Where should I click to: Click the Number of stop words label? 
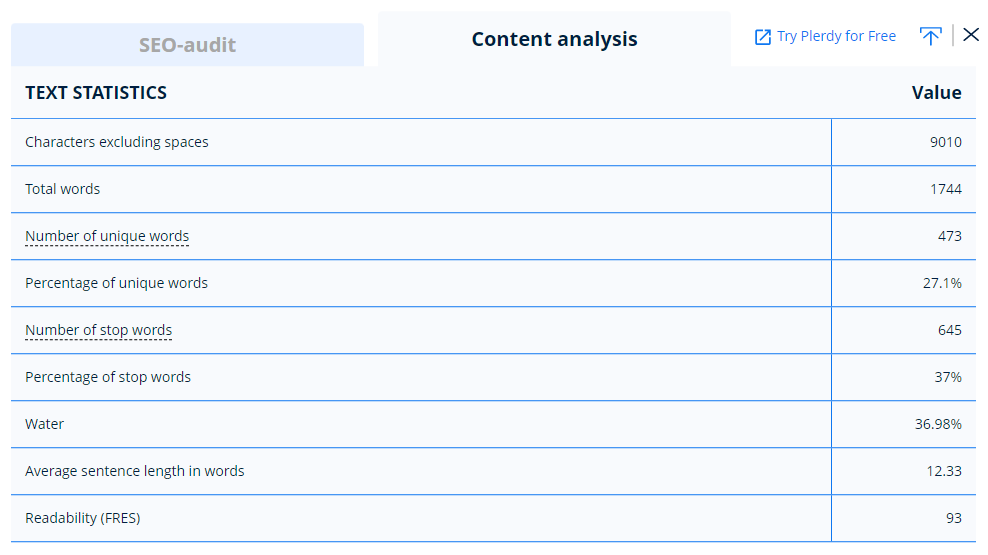pos(98,330)
